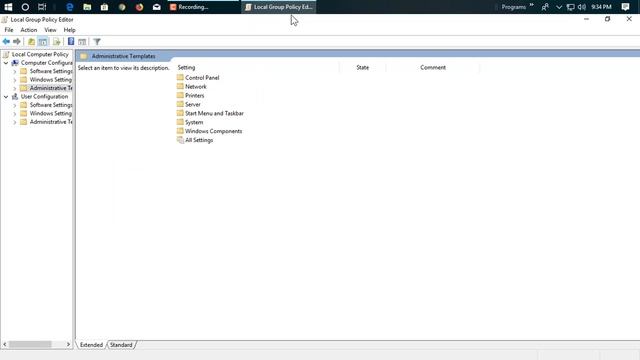Screen dimensions: 640x360
Task: Open the toolbar Help icon
Action: tap(71, 42)
